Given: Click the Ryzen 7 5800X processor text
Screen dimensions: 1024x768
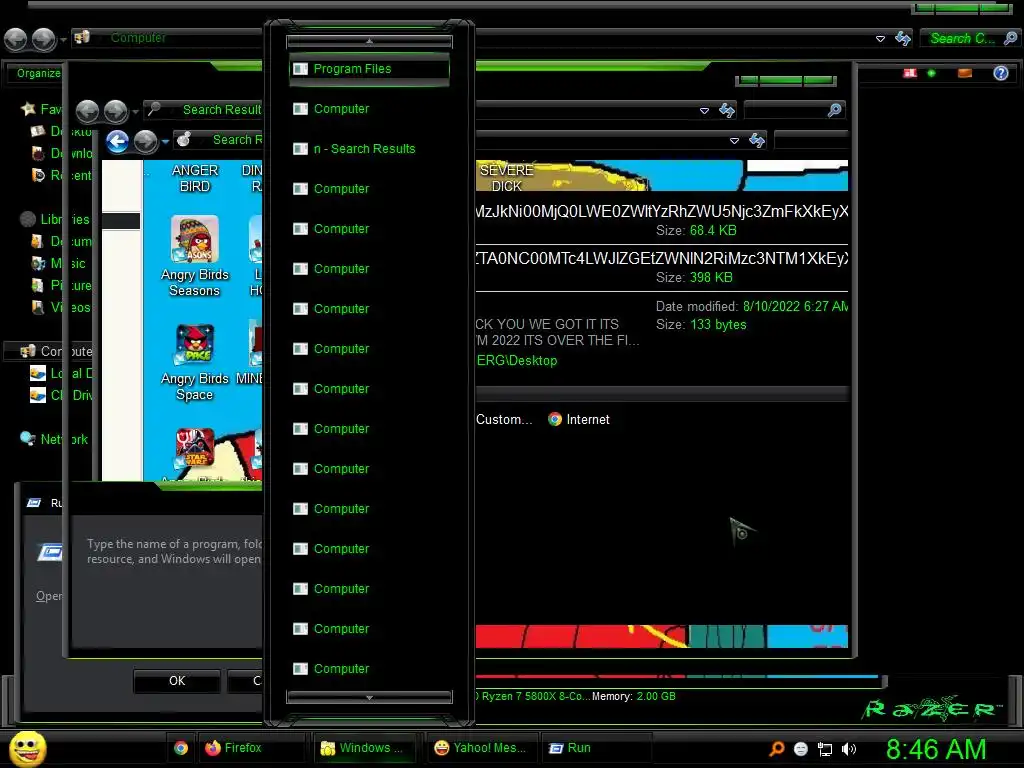Looking at the screenshot, I should [533, 697].
